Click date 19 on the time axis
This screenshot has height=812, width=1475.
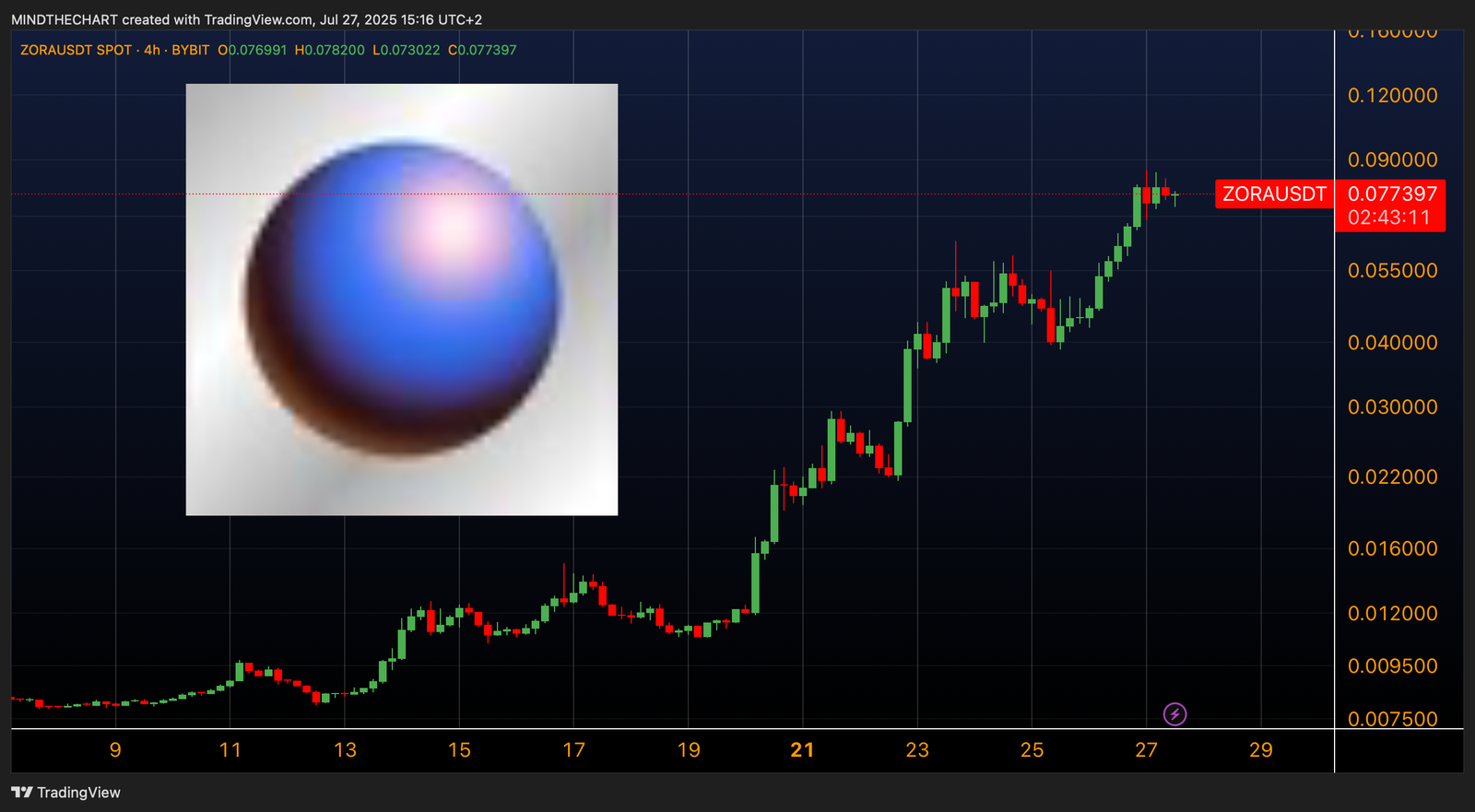tap(689, 750)
